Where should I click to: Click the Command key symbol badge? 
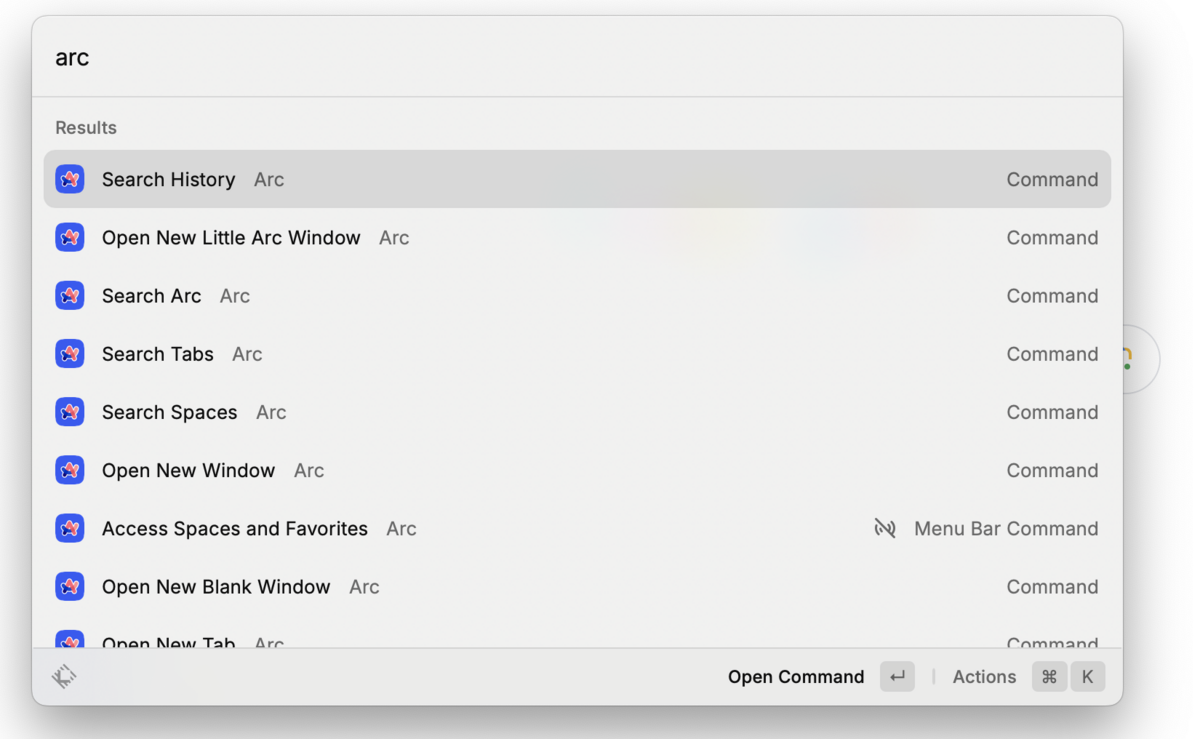(x=1049, y=677)
